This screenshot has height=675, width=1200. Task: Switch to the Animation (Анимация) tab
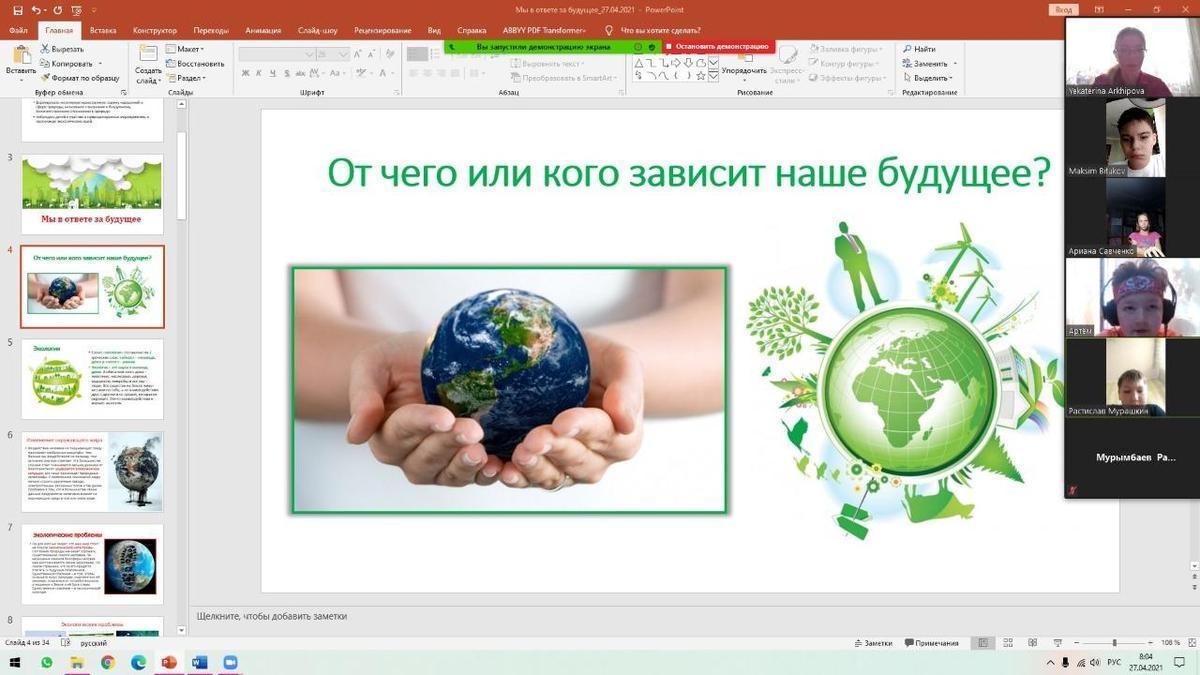(x=263, y=31)
